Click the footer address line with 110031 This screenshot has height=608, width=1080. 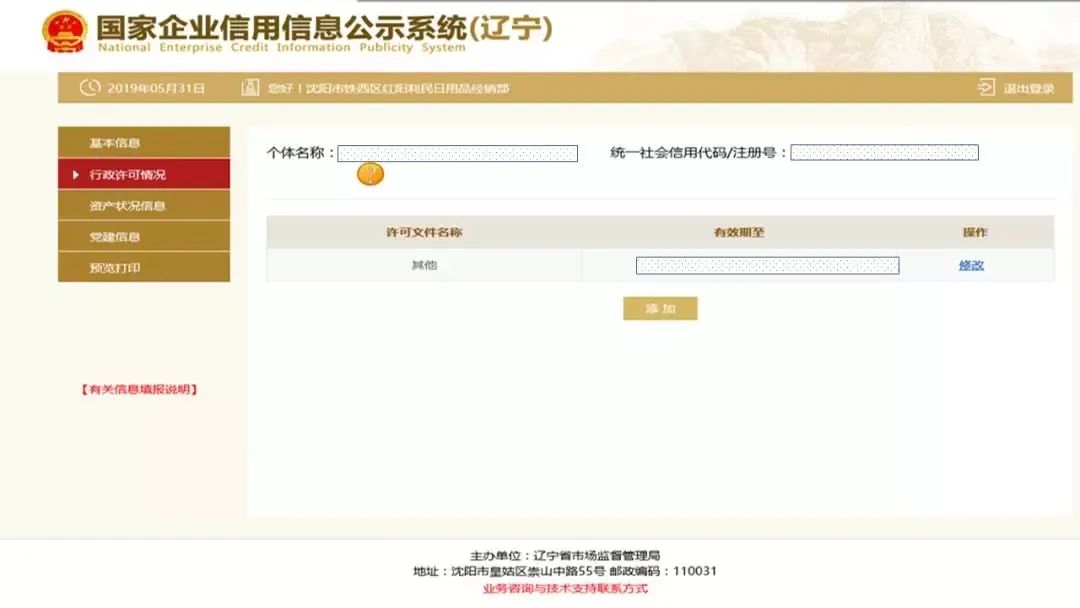click(x=565, y=571)
